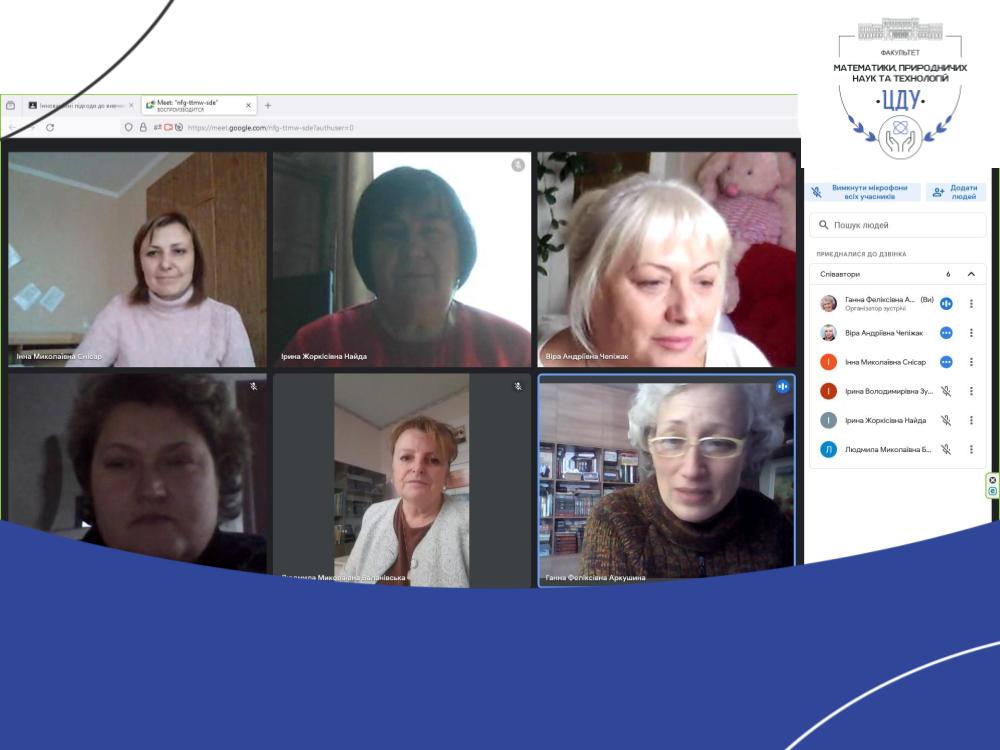
Task: Click muted mic icon for Ірина Жоркісівна Найда
Action: [946, 421]
